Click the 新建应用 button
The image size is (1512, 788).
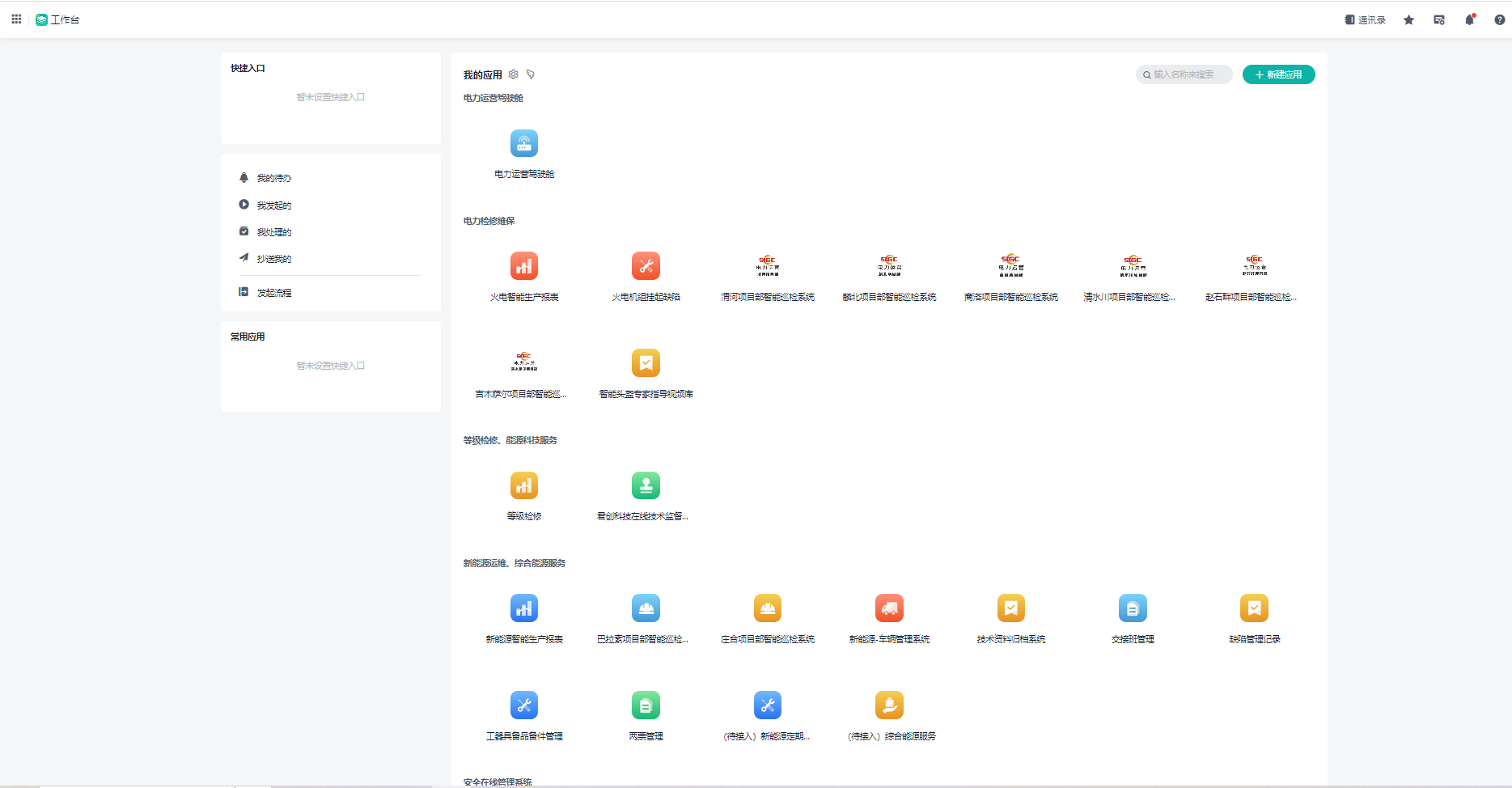pyautogui.click(x=1278, y=74)
